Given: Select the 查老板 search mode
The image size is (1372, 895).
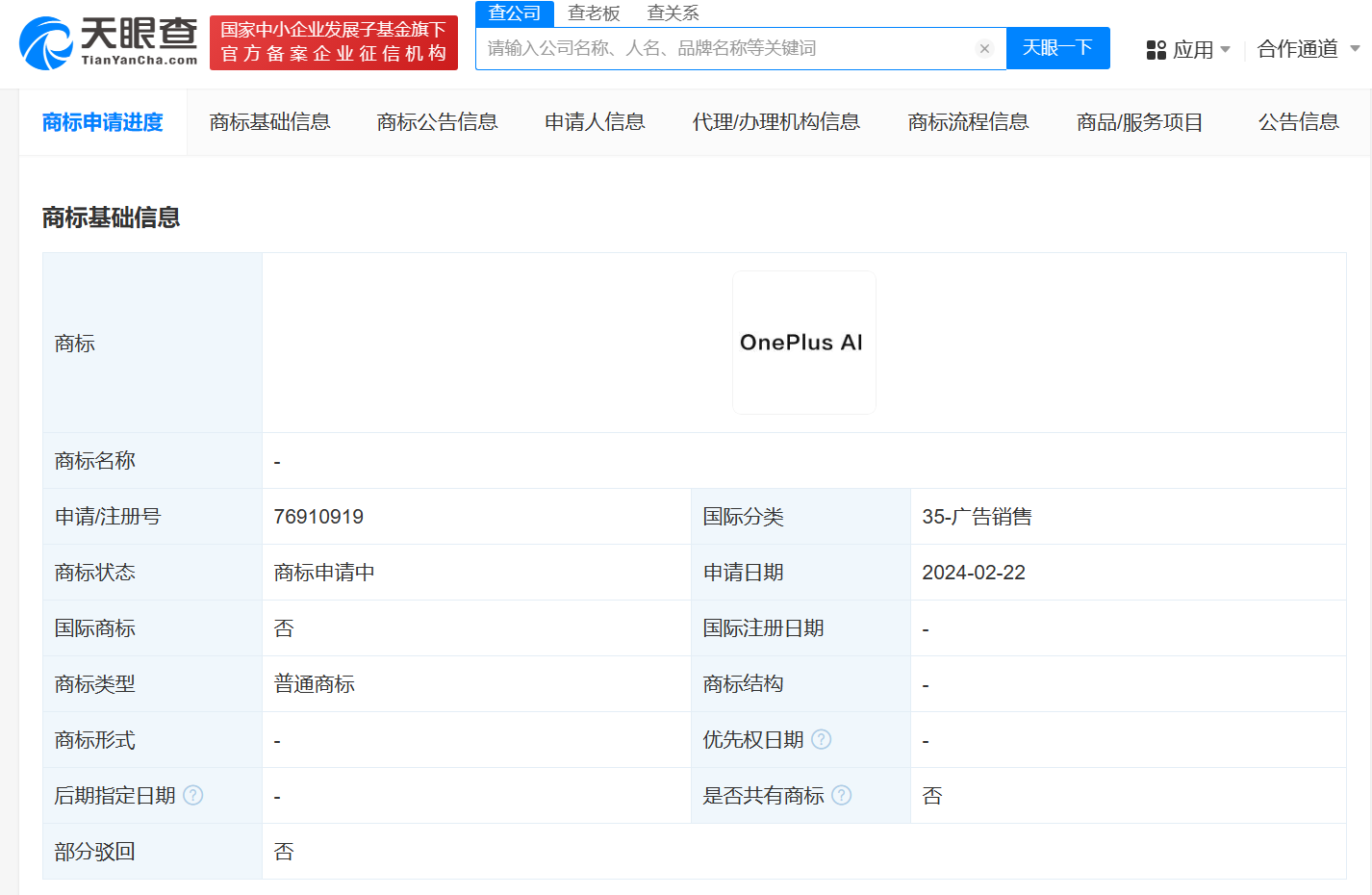Looking at the screenshot, I should tap(594, 13).
